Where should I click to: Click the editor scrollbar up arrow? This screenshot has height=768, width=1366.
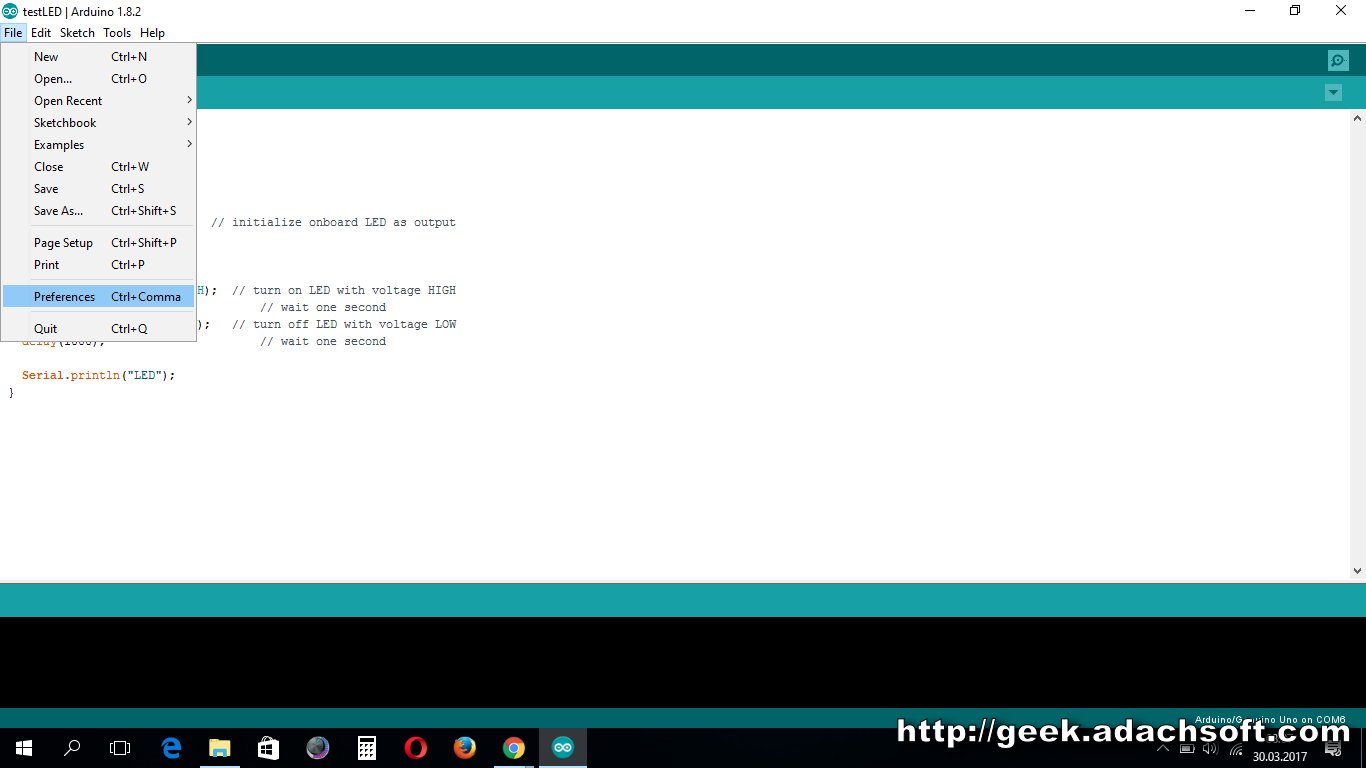pos(1357,118)
